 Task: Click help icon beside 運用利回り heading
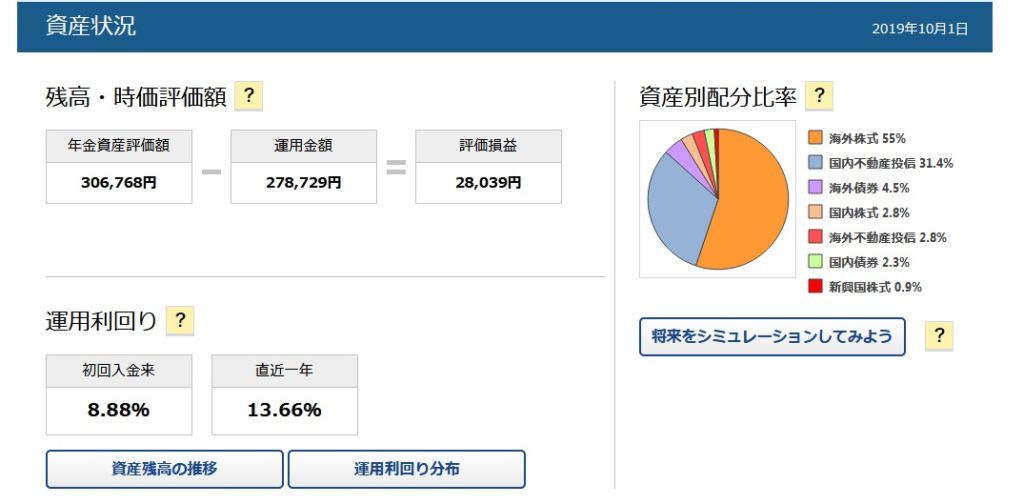pyautogui.click(x=179, y=321)
